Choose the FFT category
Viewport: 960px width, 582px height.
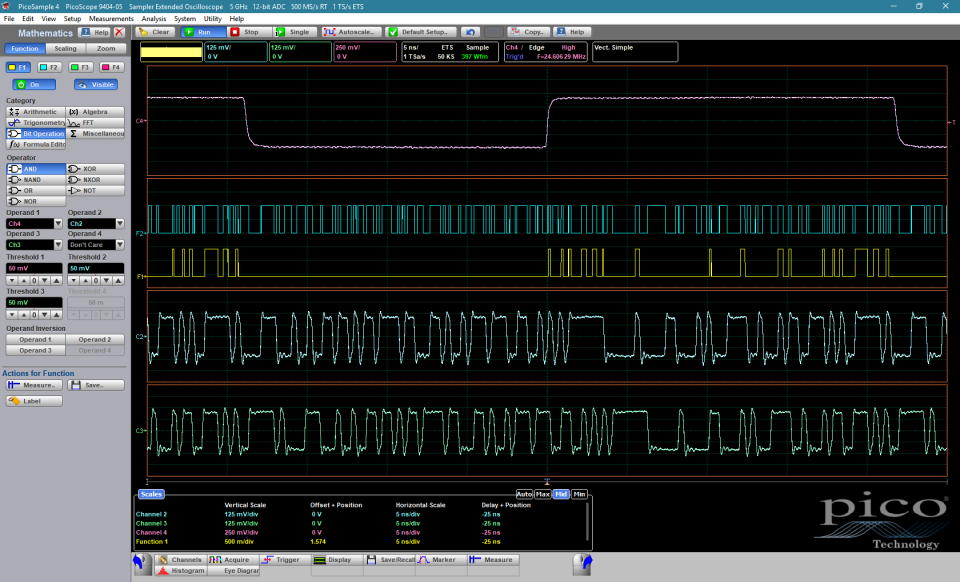95,122
